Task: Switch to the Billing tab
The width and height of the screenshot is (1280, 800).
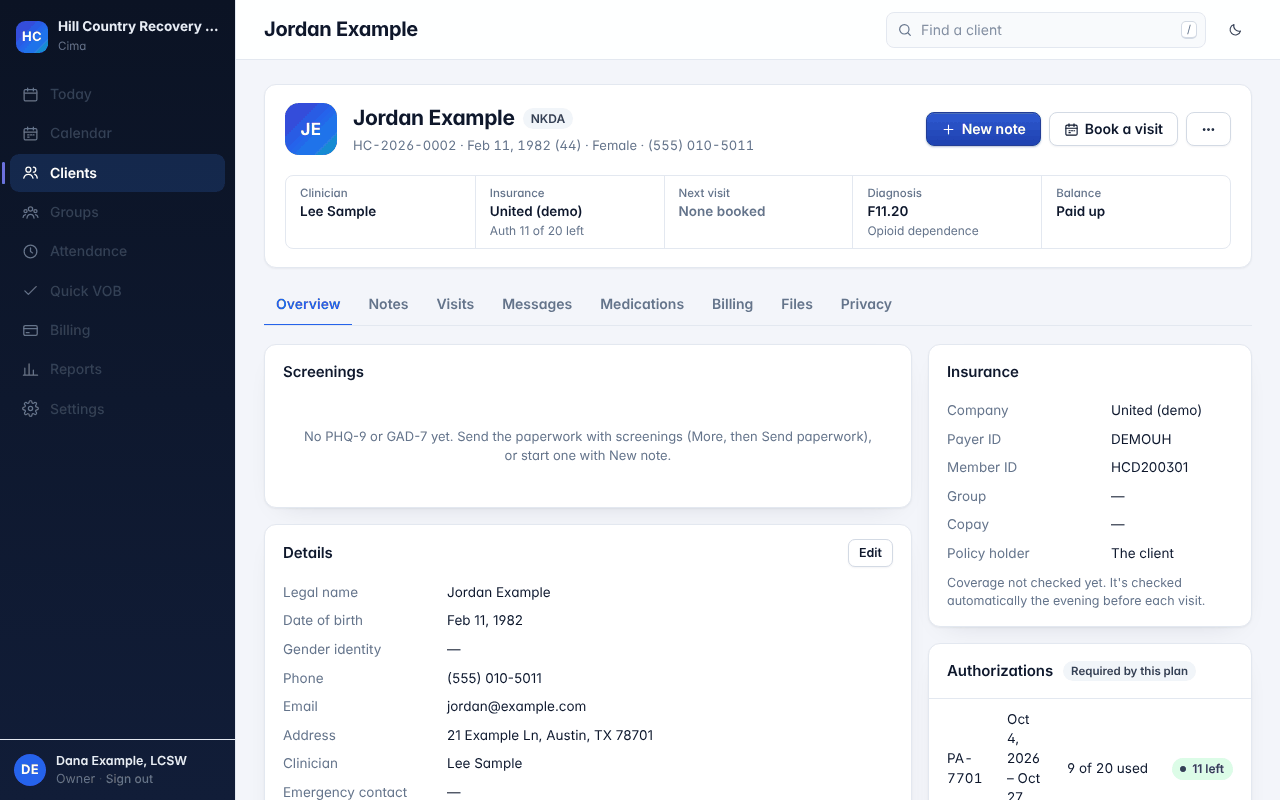Action: point(732,304)
